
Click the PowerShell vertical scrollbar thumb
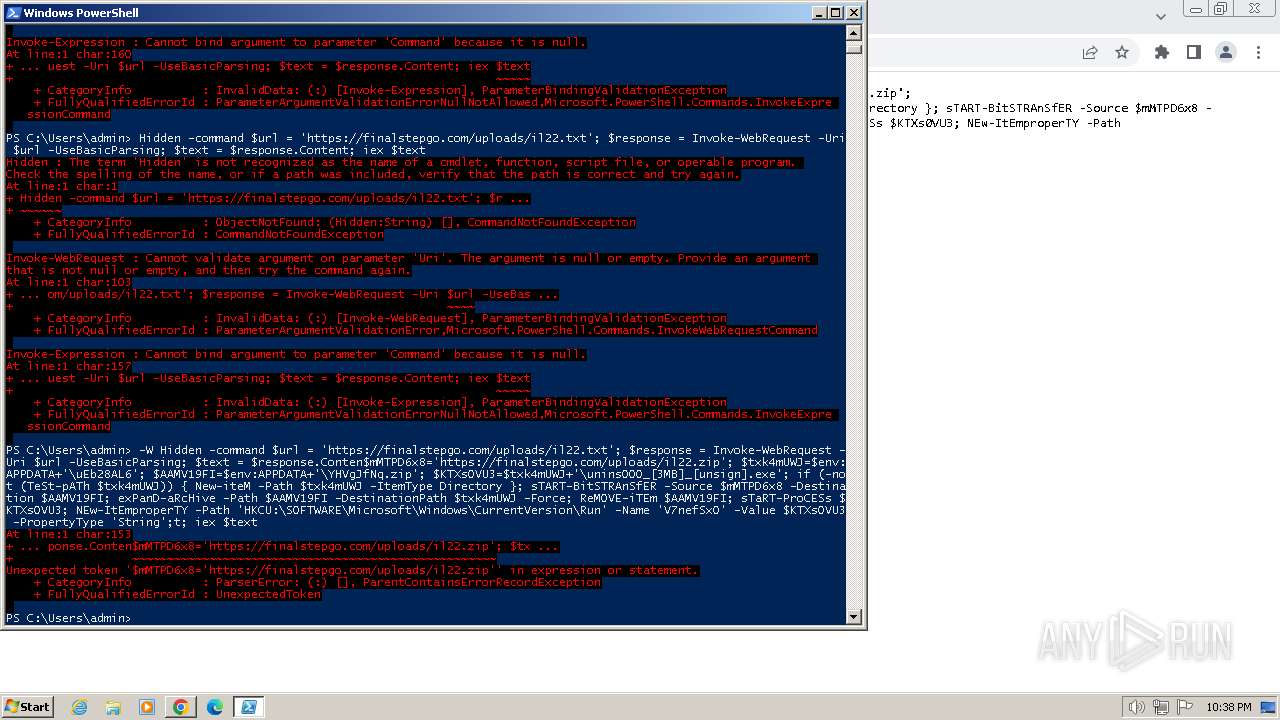coord(853,48)
